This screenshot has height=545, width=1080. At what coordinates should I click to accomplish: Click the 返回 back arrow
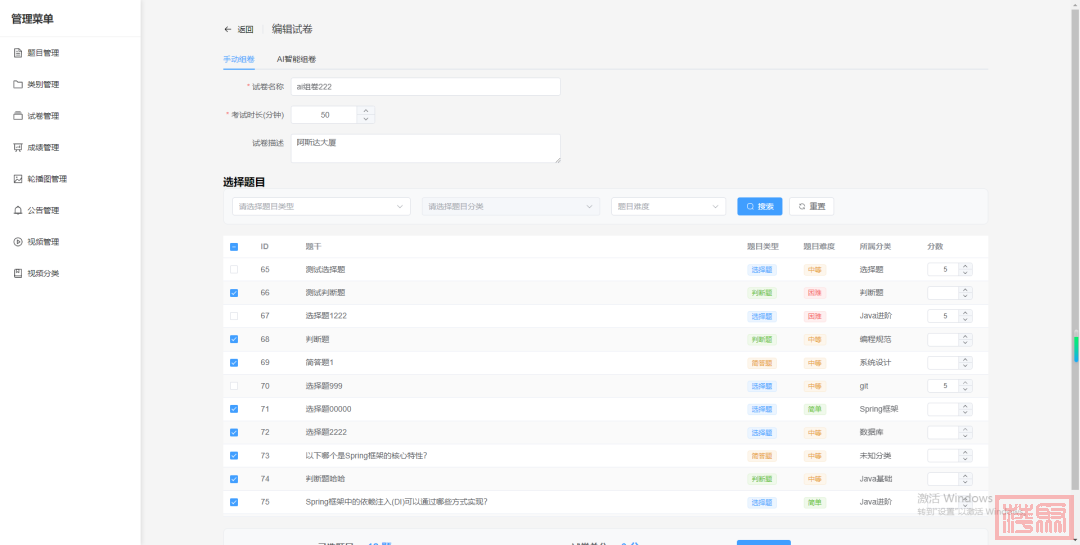(x=228, y=30)
